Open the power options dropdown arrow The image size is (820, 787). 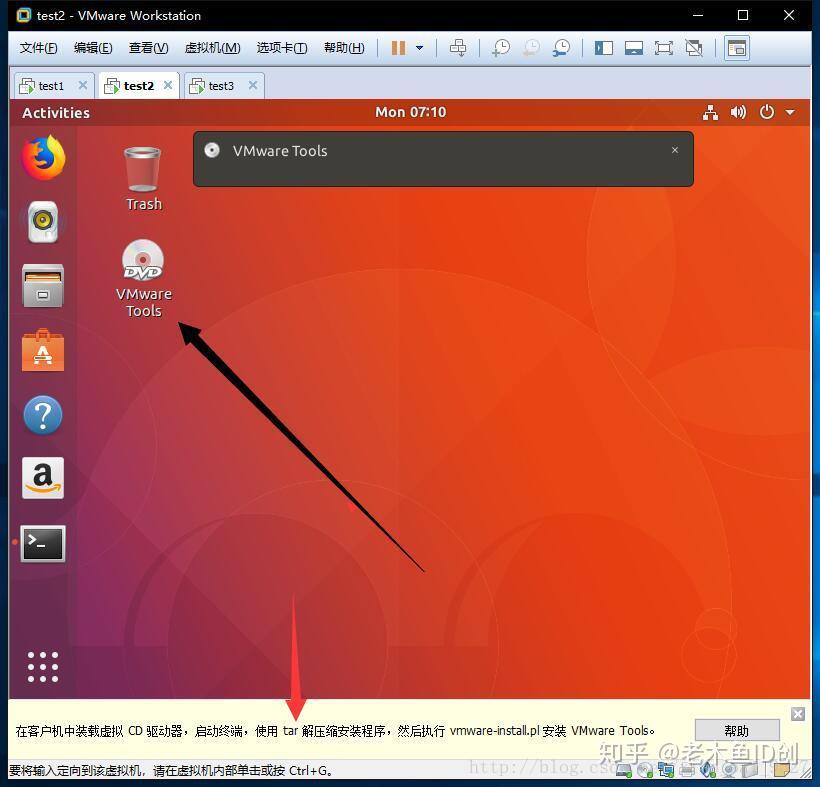(419, 48)
